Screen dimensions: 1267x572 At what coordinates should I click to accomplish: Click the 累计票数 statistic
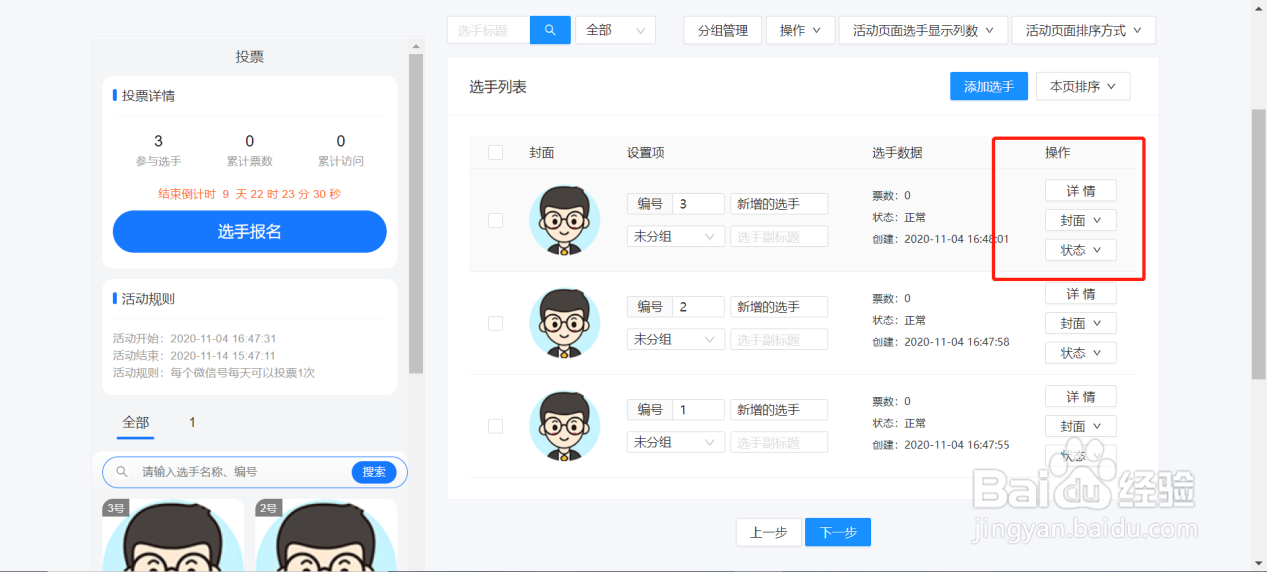[249, 150]
